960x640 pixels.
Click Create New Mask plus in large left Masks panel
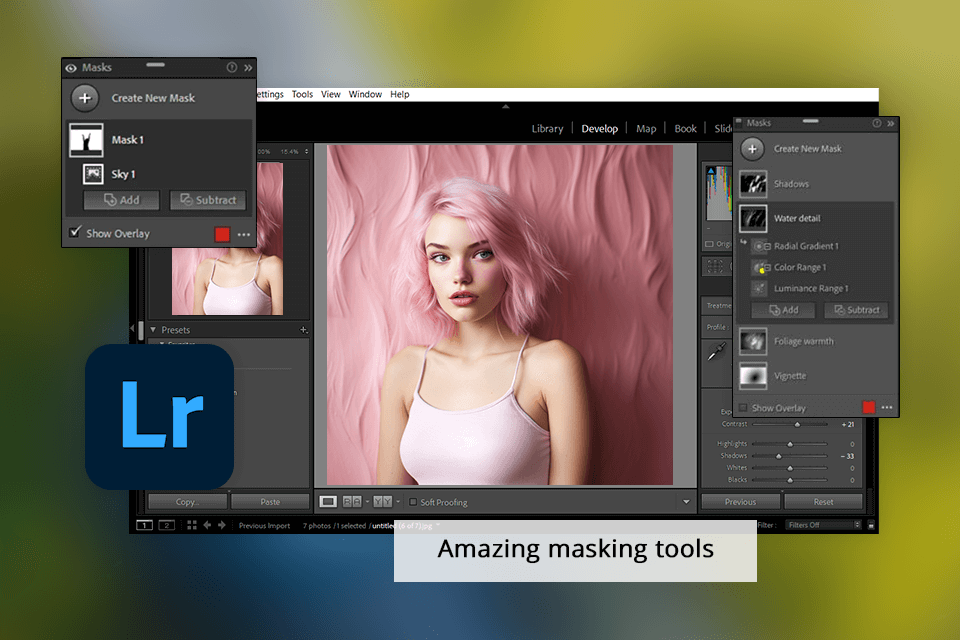[x=85, y=98]
